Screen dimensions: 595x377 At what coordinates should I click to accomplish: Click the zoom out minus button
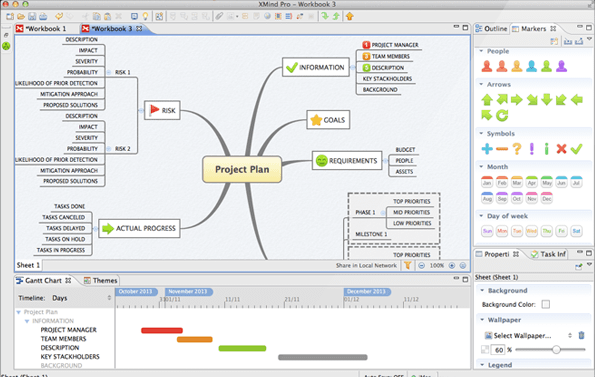[422, 265]
